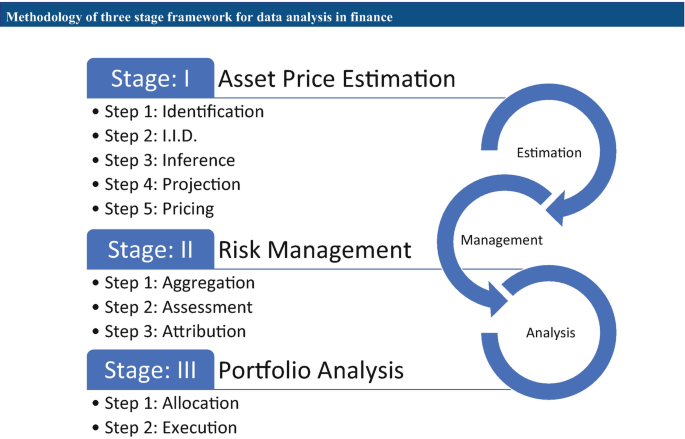The width and height of the screenshot is (685, 439).
Task: Click the Portfolio Analysis heading
Action: [x=311, y=370]
